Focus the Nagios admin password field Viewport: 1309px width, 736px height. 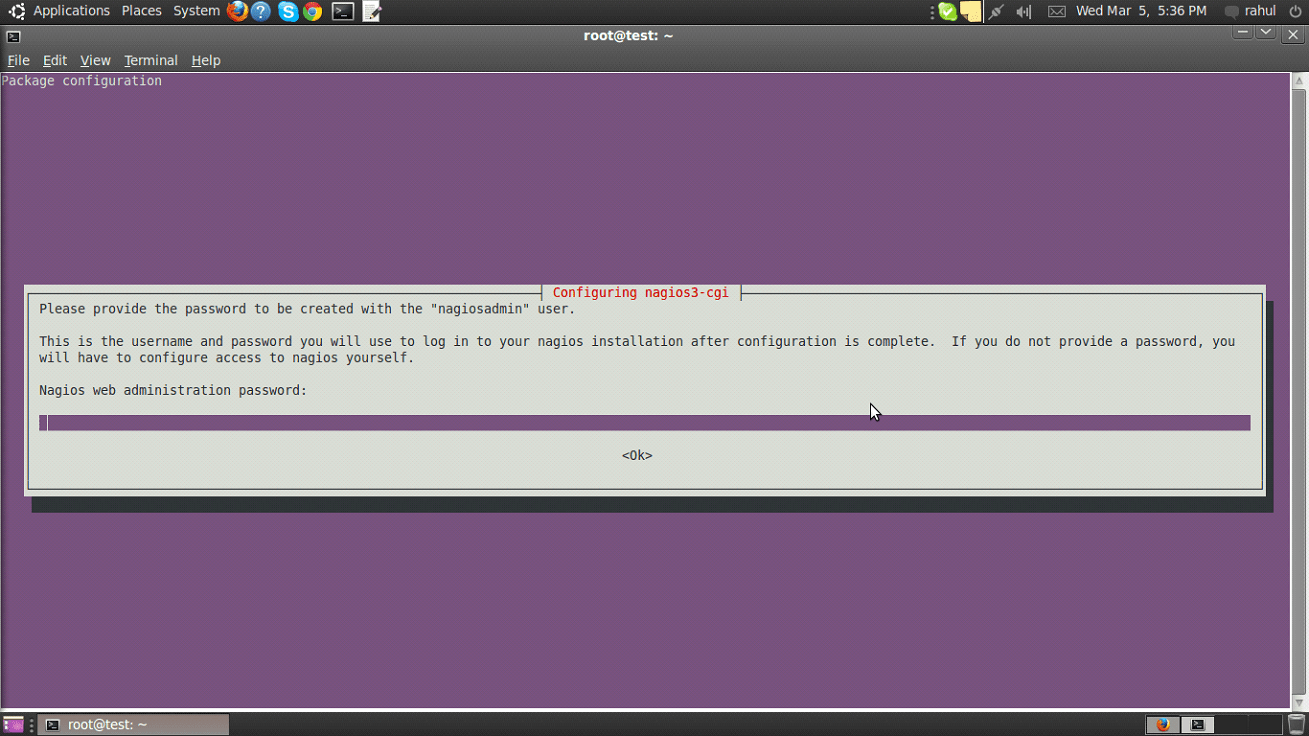point(644,423)
